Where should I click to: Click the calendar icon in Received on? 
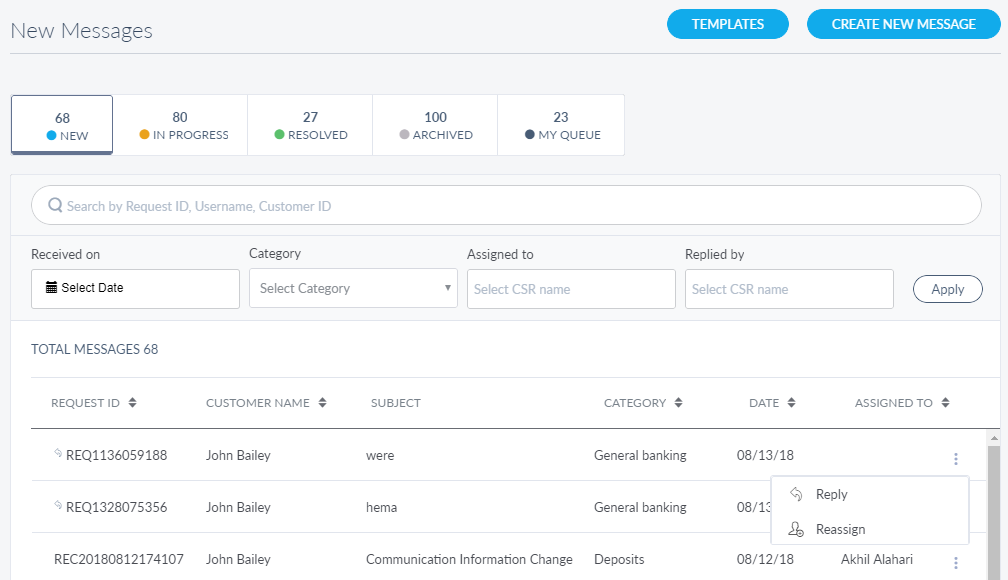coord(52,288)
